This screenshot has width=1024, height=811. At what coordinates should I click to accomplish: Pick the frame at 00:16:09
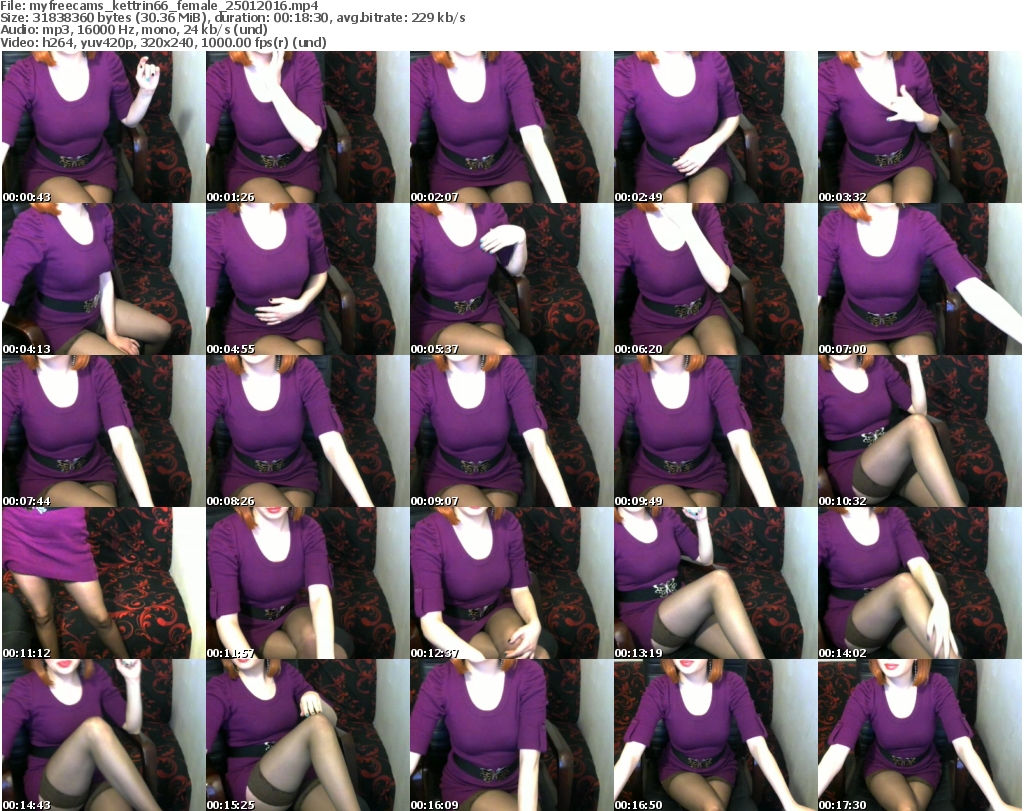point(511,735)
